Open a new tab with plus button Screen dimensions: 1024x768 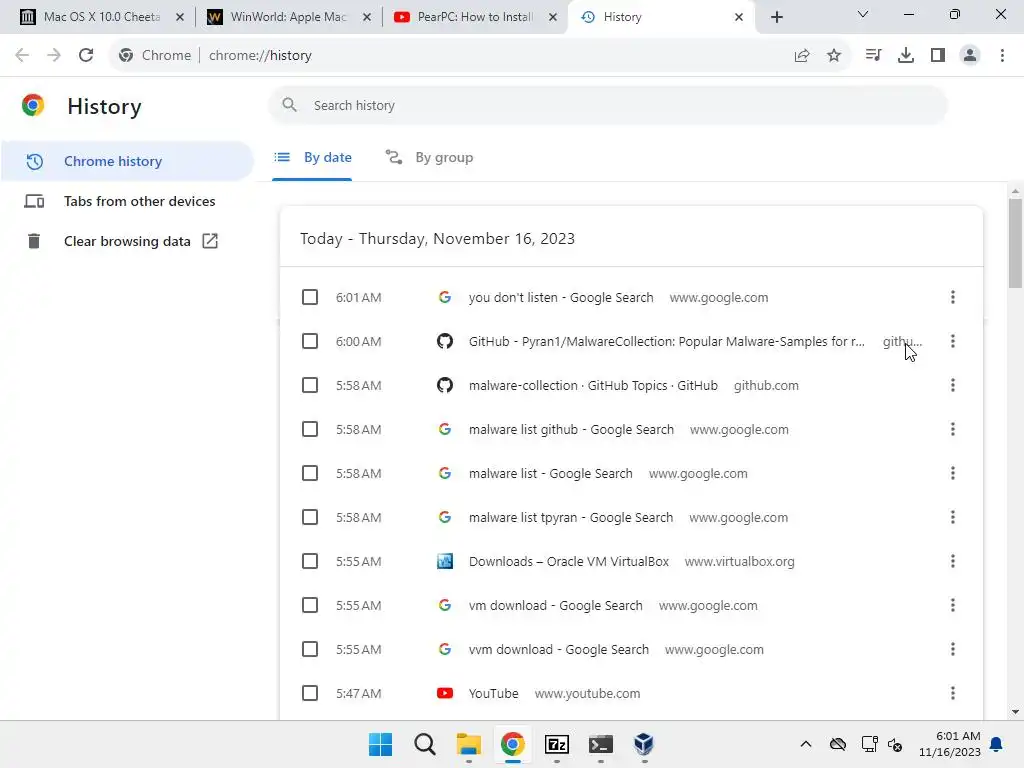(776, 17)
